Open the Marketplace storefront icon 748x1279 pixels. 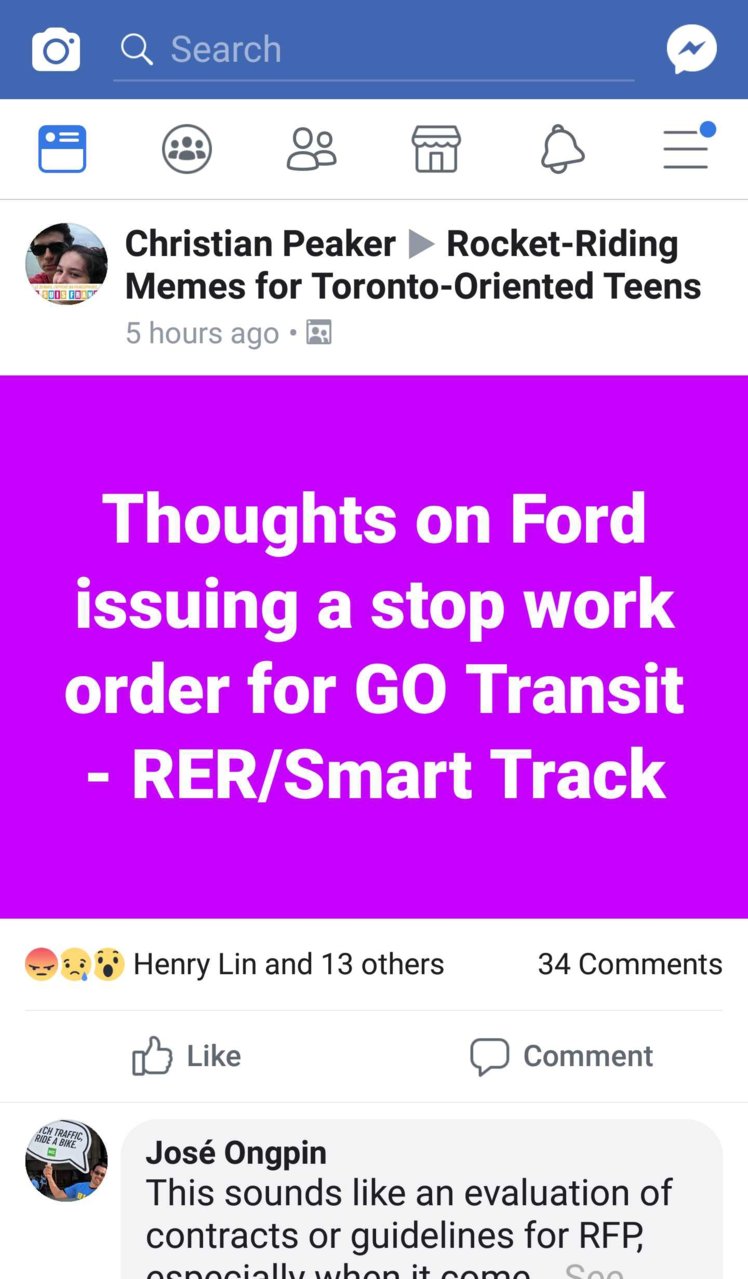(x=436, y=150)
